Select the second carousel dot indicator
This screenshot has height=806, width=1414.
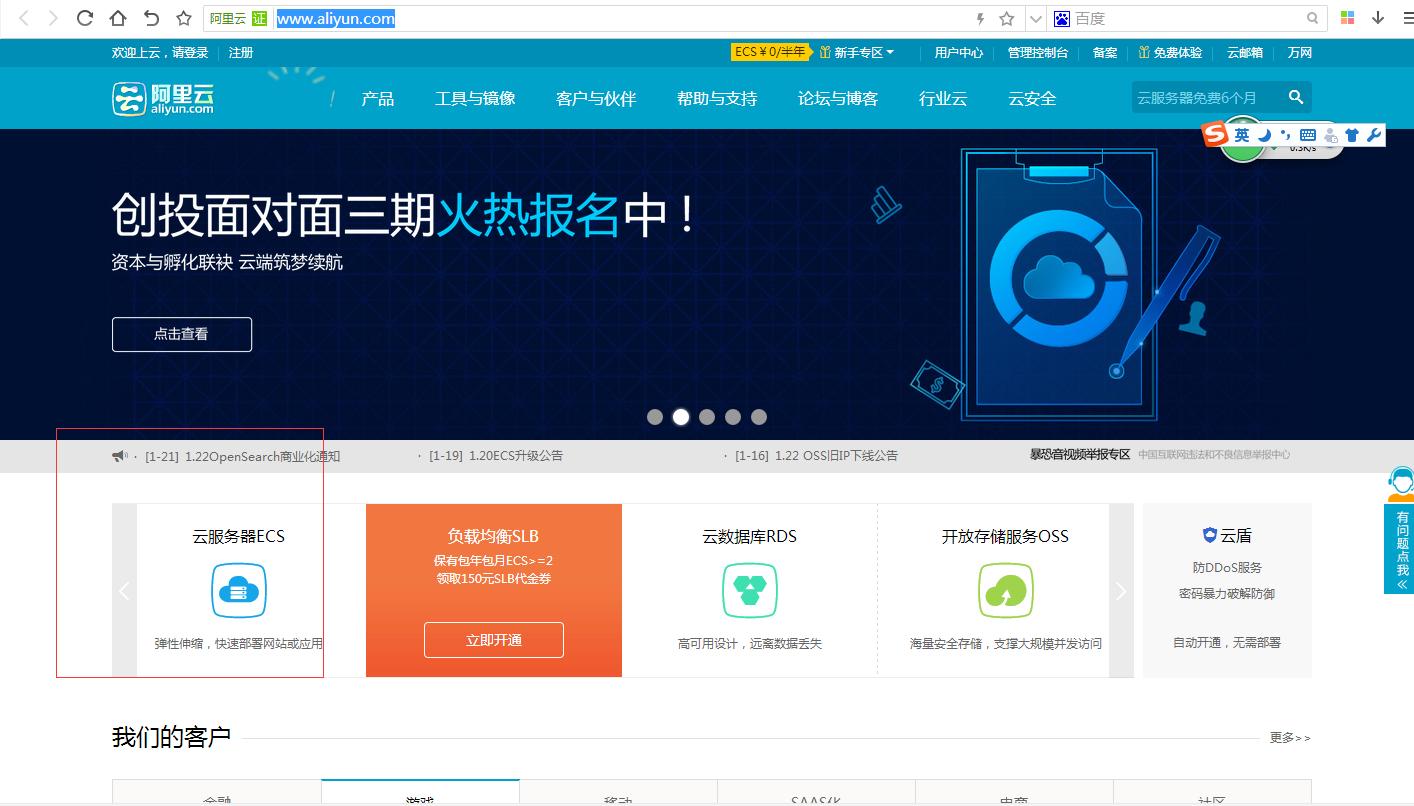(681, 417)
